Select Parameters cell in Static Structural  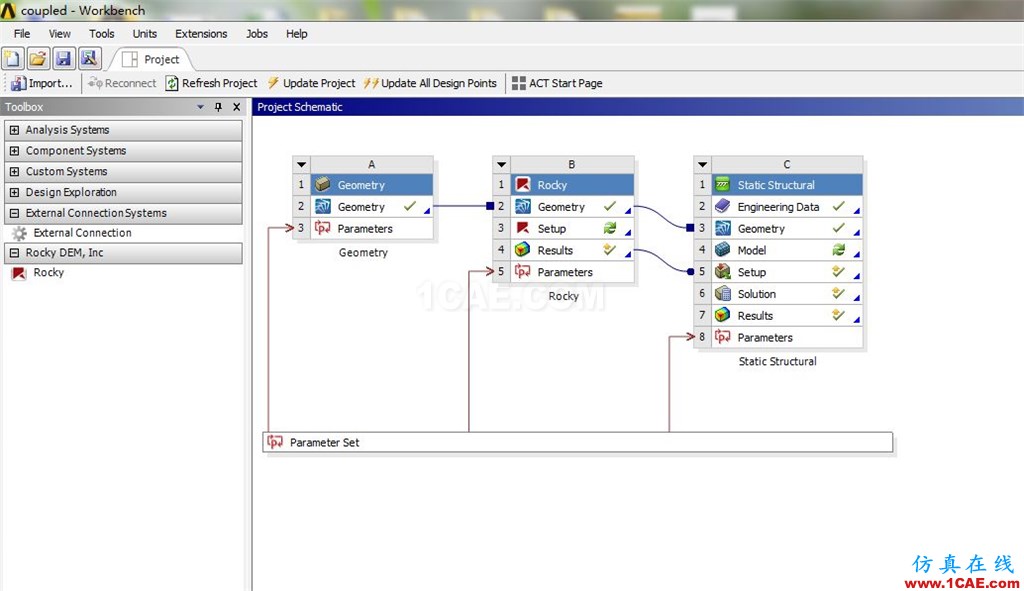point(787,338)
